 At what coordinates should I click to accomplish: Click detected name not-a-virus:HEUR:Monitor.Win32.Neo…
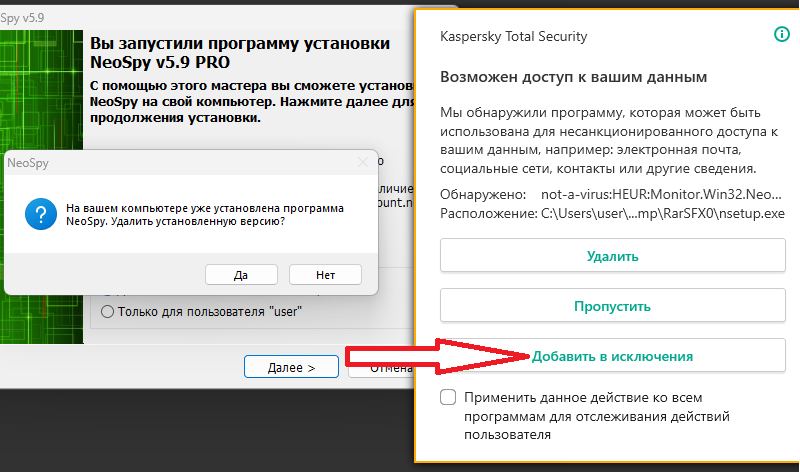pyautogui.click(x=661, y=194)
